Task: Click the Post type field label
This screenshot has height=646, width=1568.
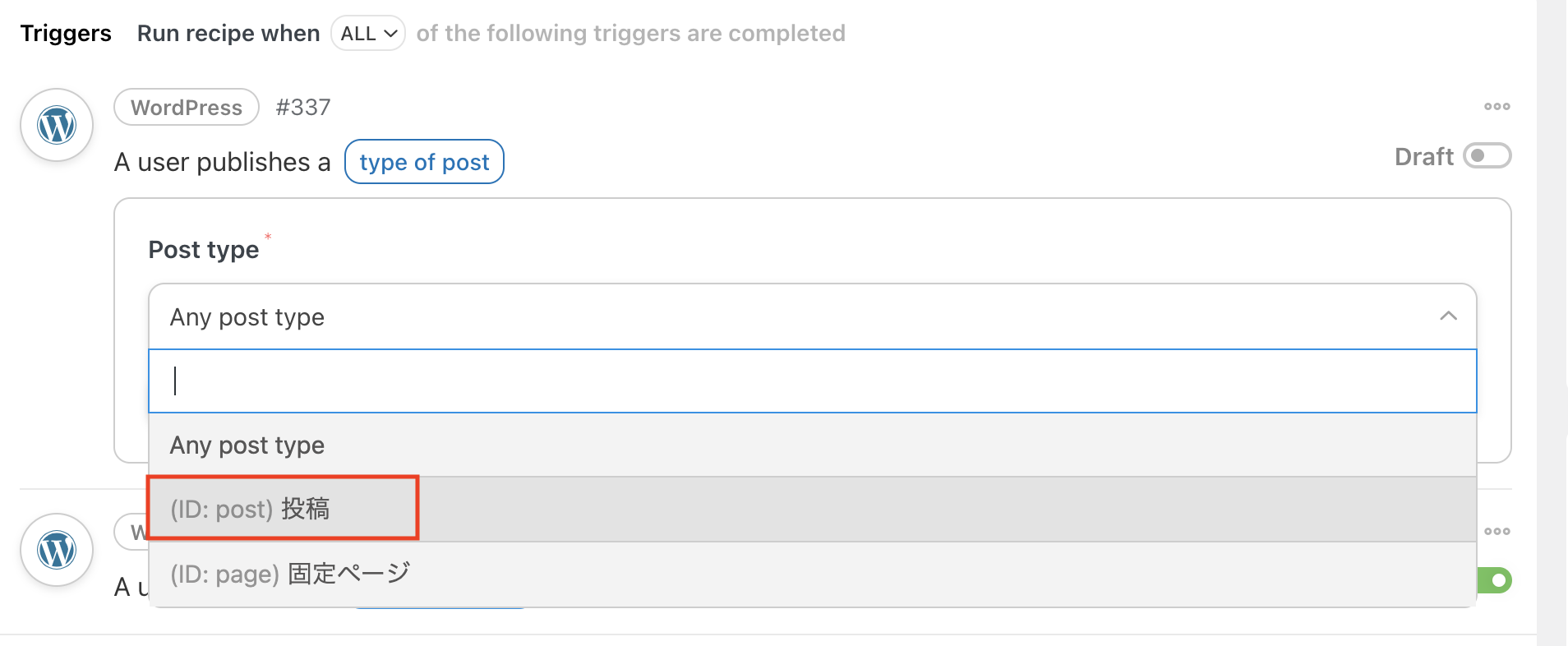Action: [x=204, y=250]
